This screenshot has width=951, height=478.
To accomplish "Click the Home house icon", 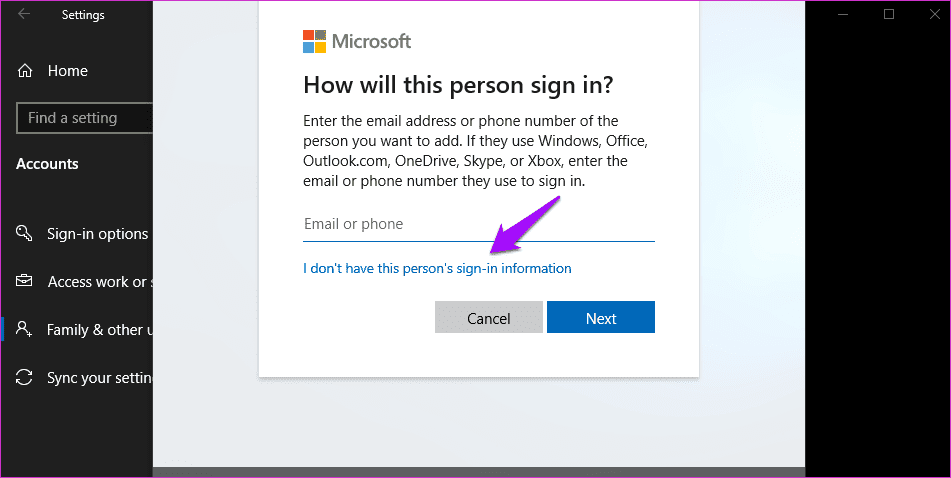I will pos(25,71).
